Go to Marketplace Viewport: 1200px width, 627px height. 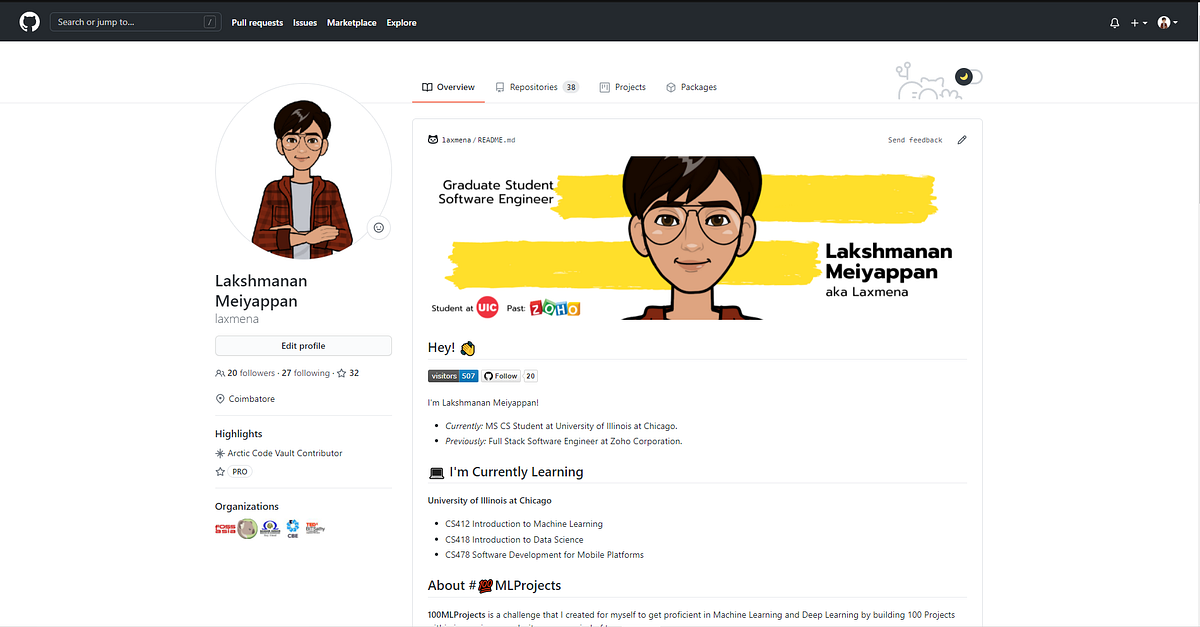point(352,22)
